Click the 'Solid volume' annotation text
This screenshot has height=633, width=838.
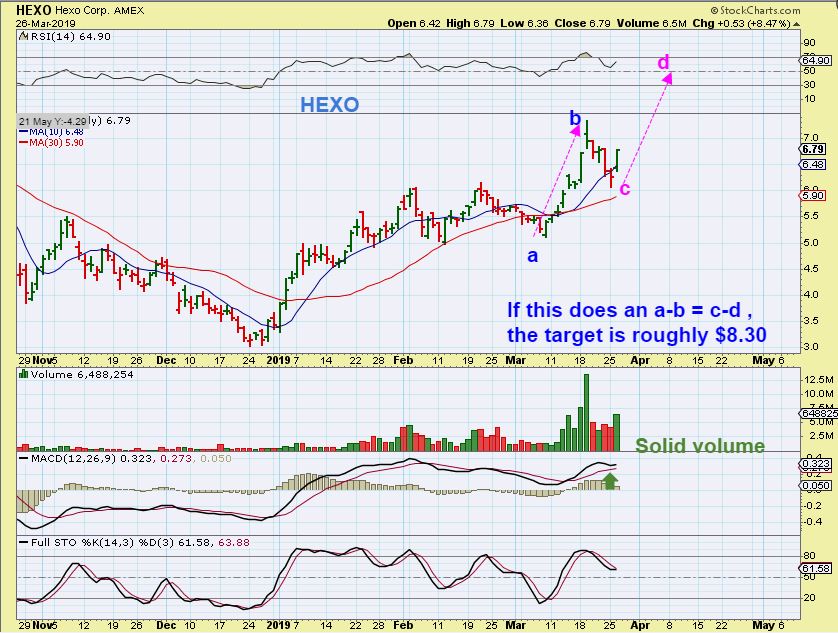[700, 446]
